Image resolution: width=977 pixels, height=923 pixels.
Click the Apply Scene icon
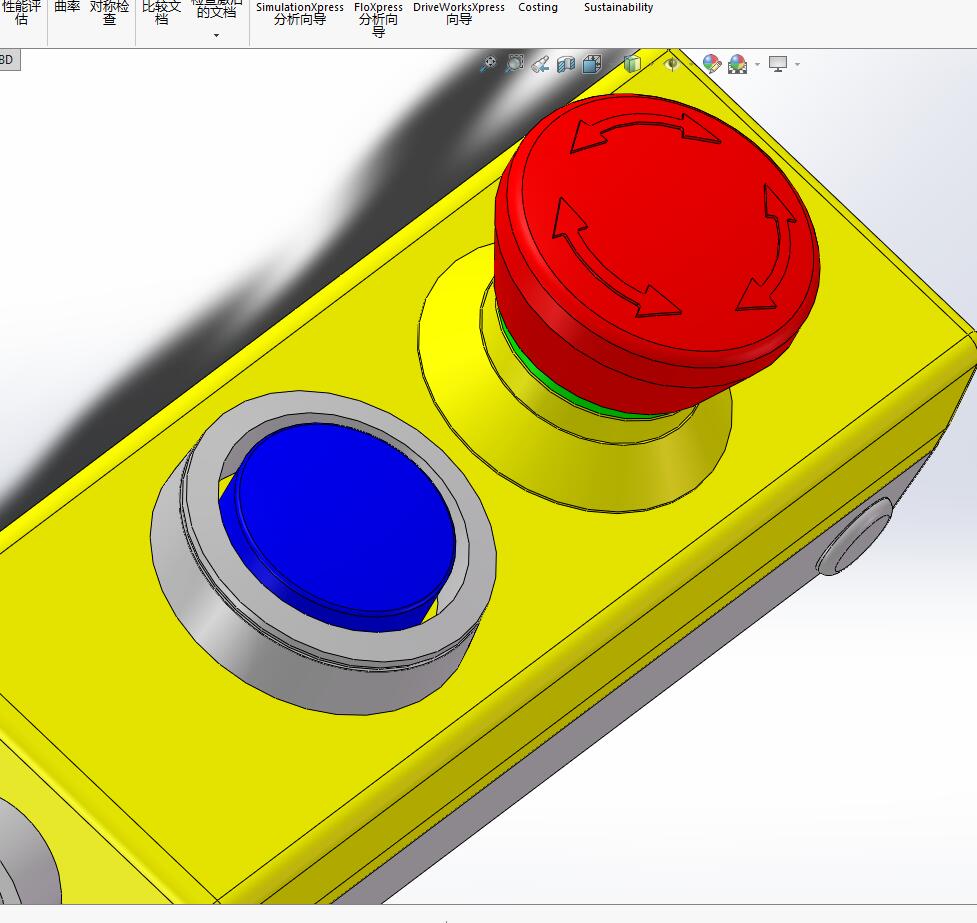coord(737,64)
